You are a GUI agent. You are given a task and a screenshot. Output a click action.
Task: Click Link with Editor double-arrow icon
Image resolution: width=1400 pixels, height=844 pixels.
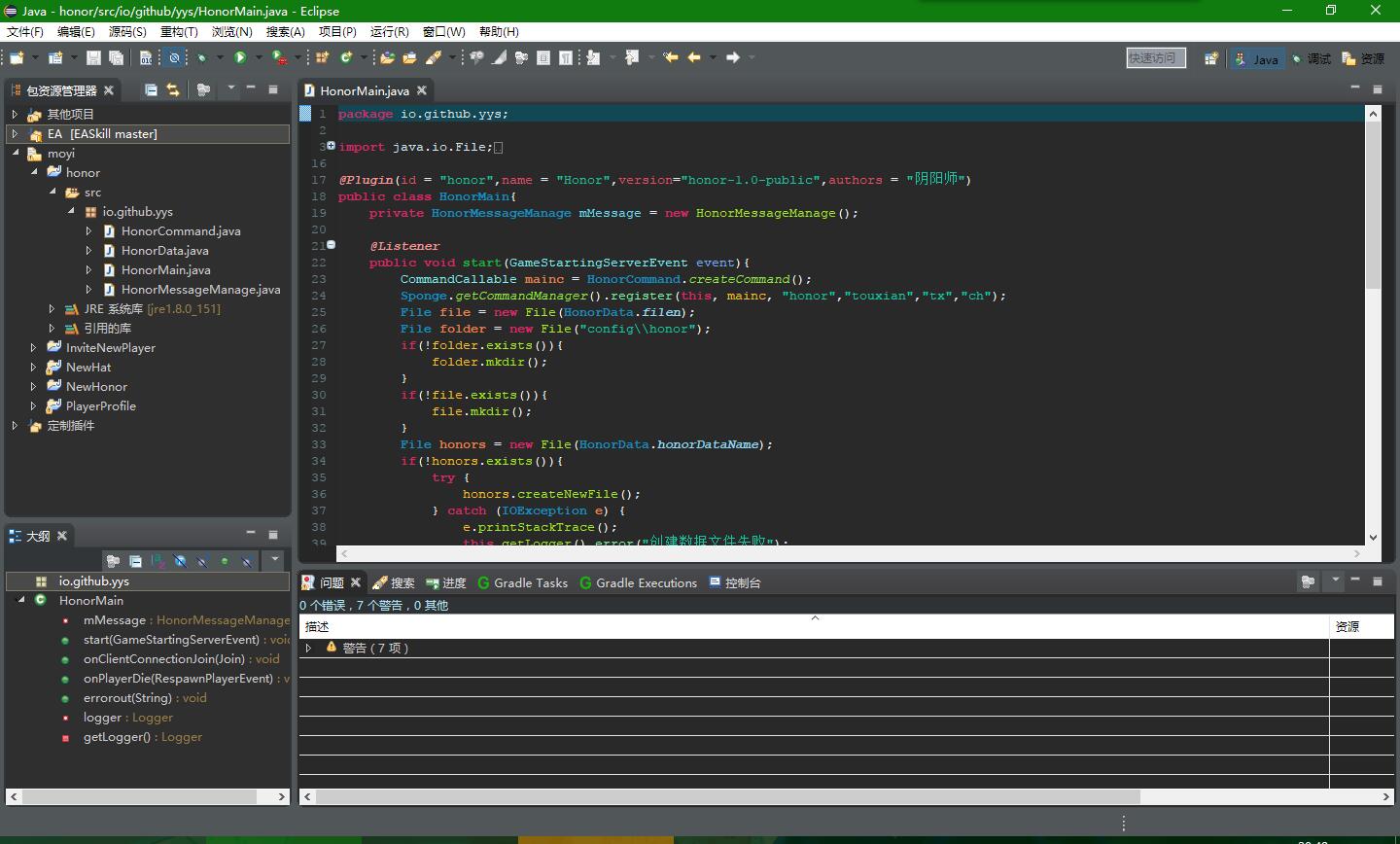pos(173,90)
